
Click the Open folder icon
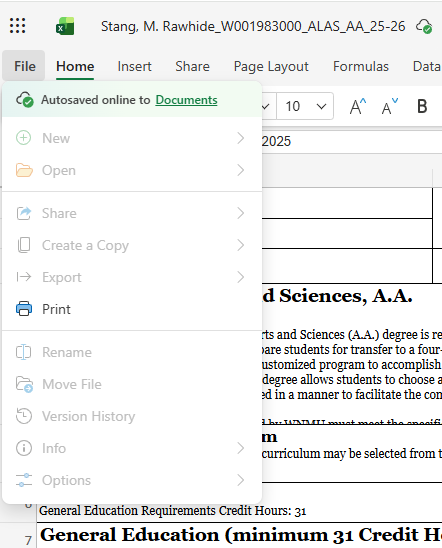coord(24,170)
